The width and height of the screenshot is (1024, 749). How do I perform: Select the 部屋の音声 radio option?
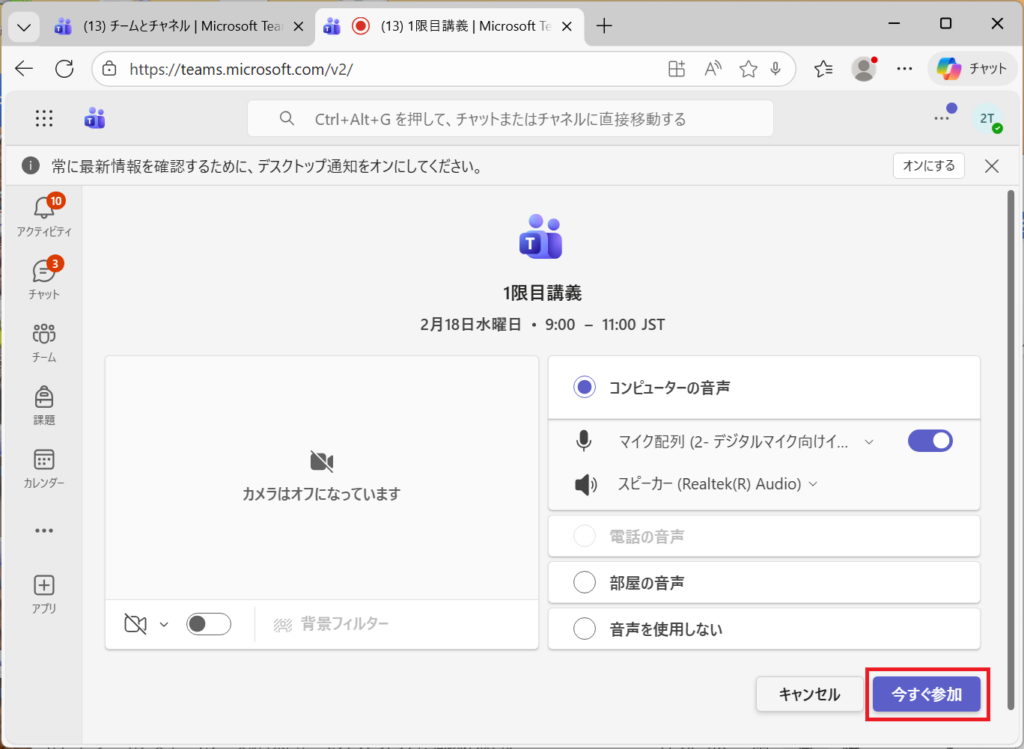(x=584, y=582)
